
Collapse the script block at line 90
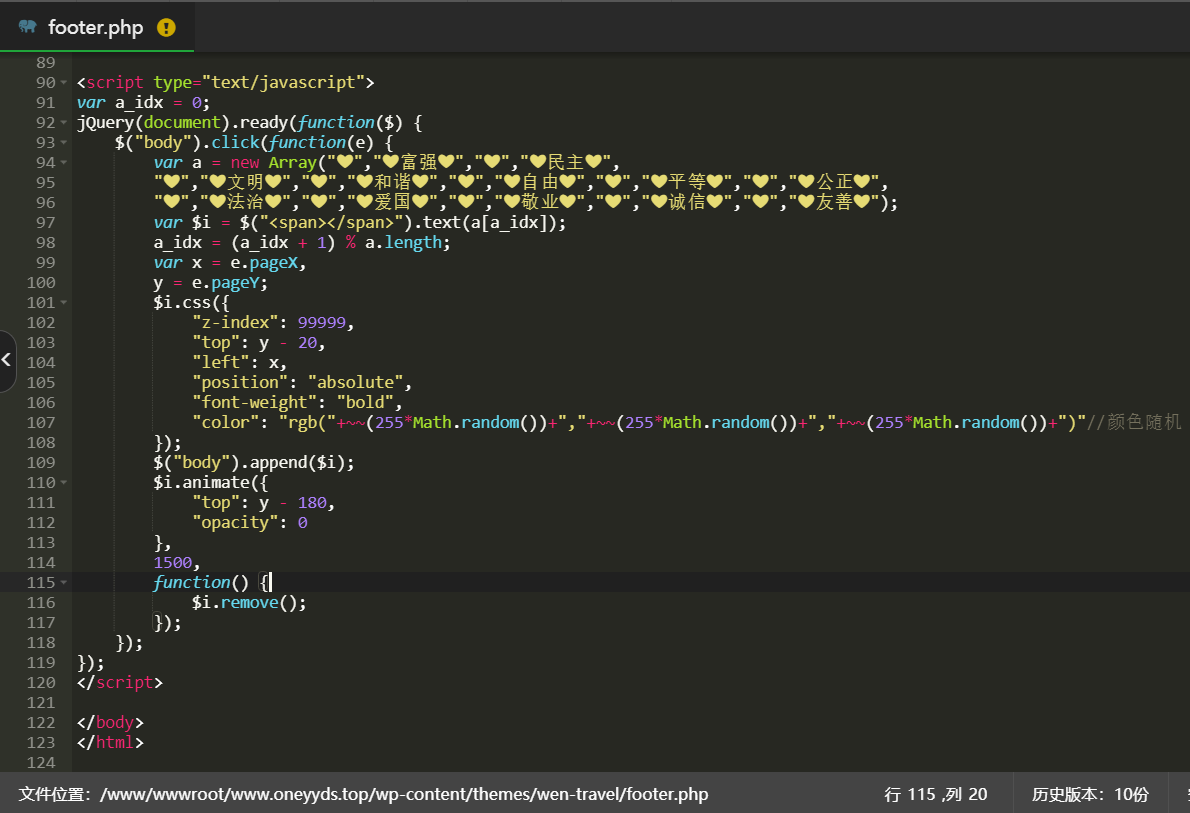tap(64, 82)
